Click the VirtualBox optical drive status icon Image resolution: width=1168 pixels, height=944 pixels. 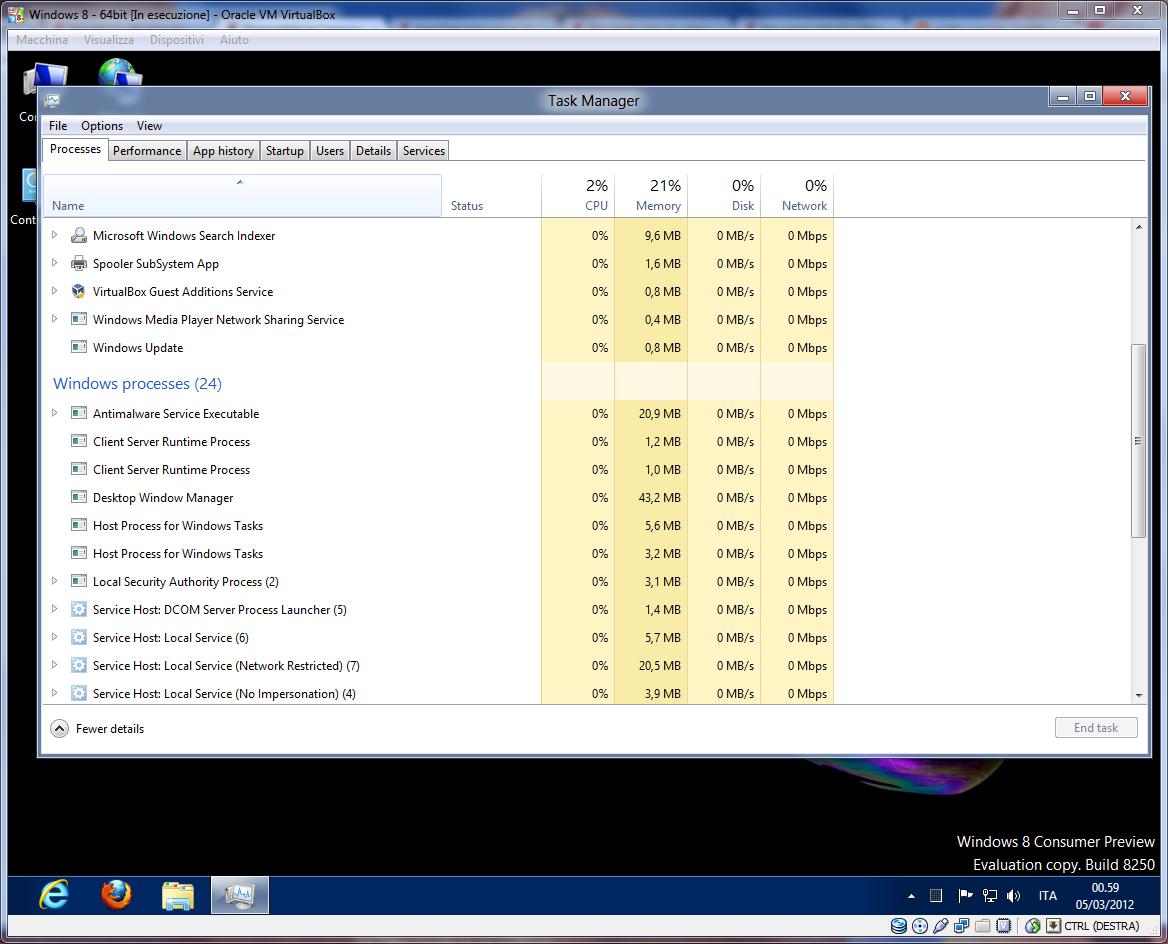click(x=920, y=926)
